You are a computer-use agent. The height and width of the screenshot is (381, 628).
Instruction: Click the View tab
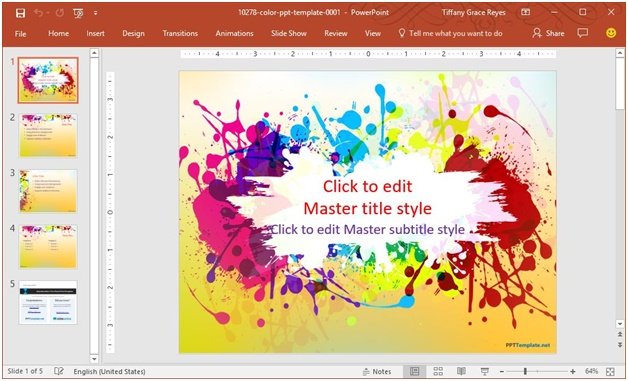[x=372, y=34]
